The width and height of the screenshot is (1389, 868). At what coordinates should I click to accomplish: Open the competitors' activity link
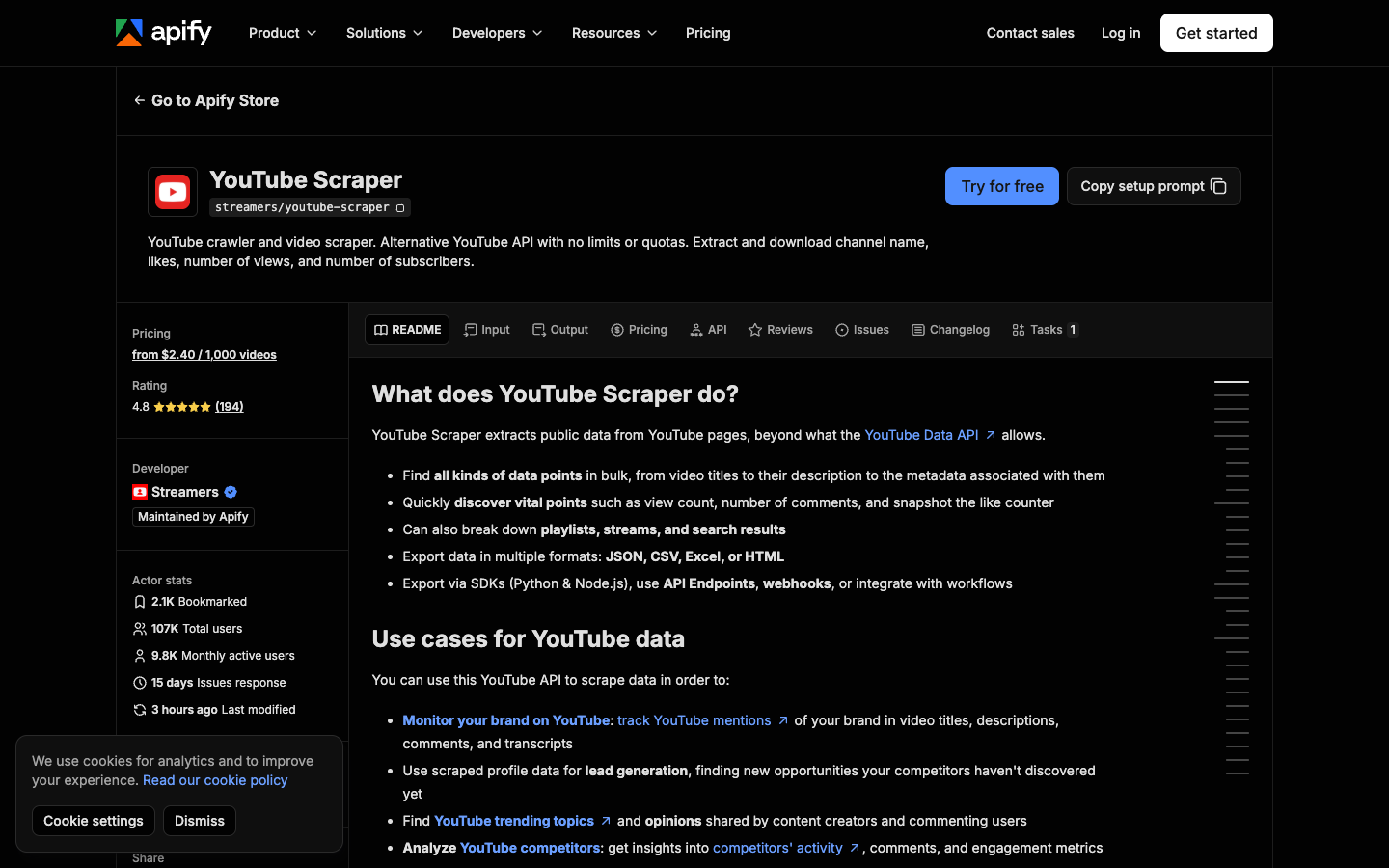pyautogui.click(x=777, y=848)
